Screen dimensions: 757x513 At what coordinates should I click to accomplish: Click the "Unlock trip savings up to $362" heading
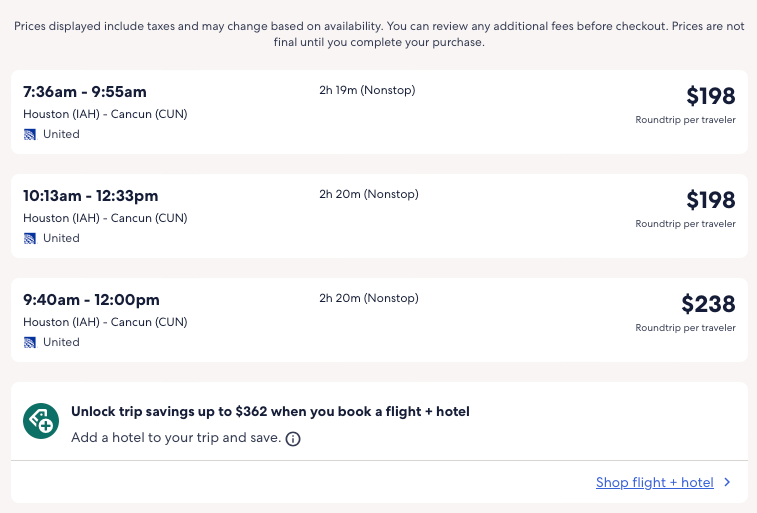(x=270, y=412)
